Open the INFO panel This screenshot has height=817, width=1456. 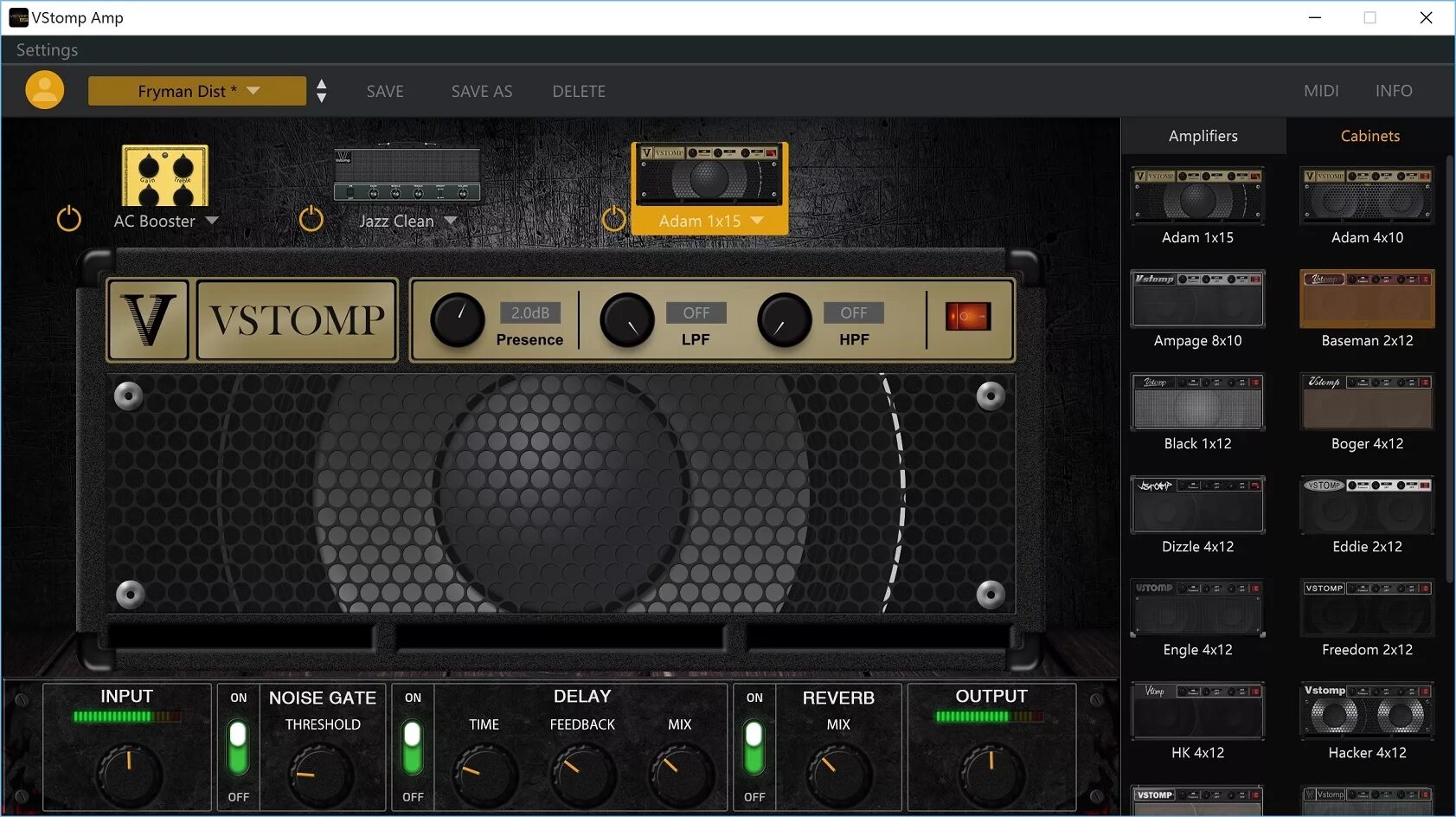[1394, 91]
